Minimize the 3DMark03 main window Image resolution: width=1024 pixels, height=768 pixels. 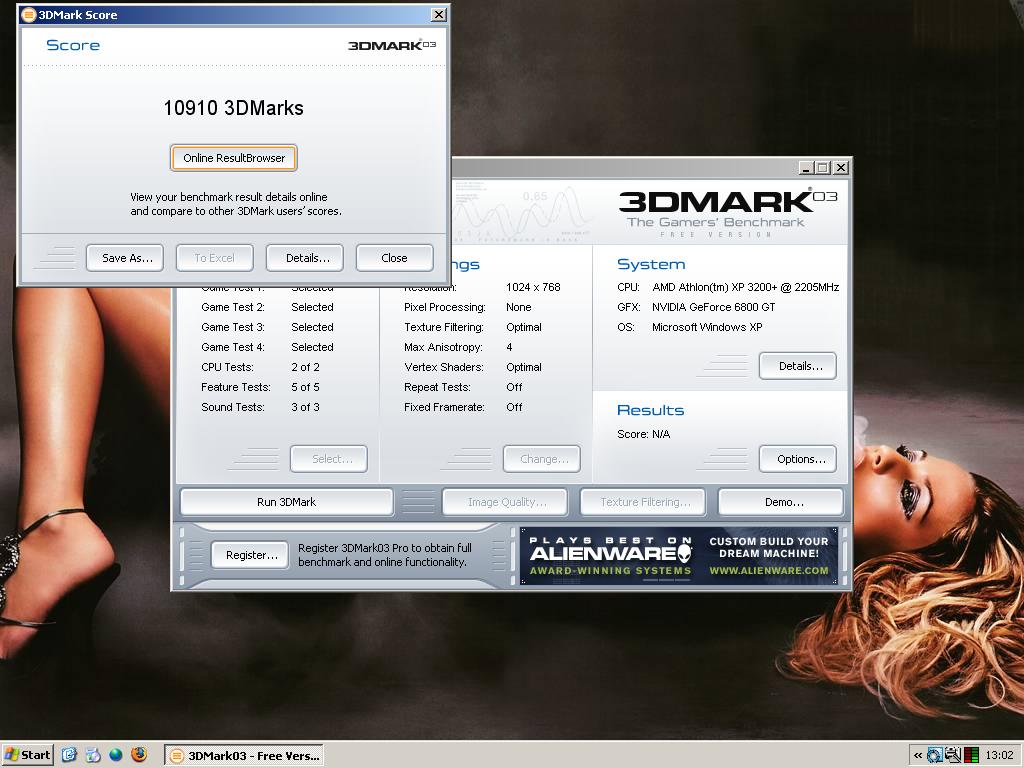coord(806,168)
